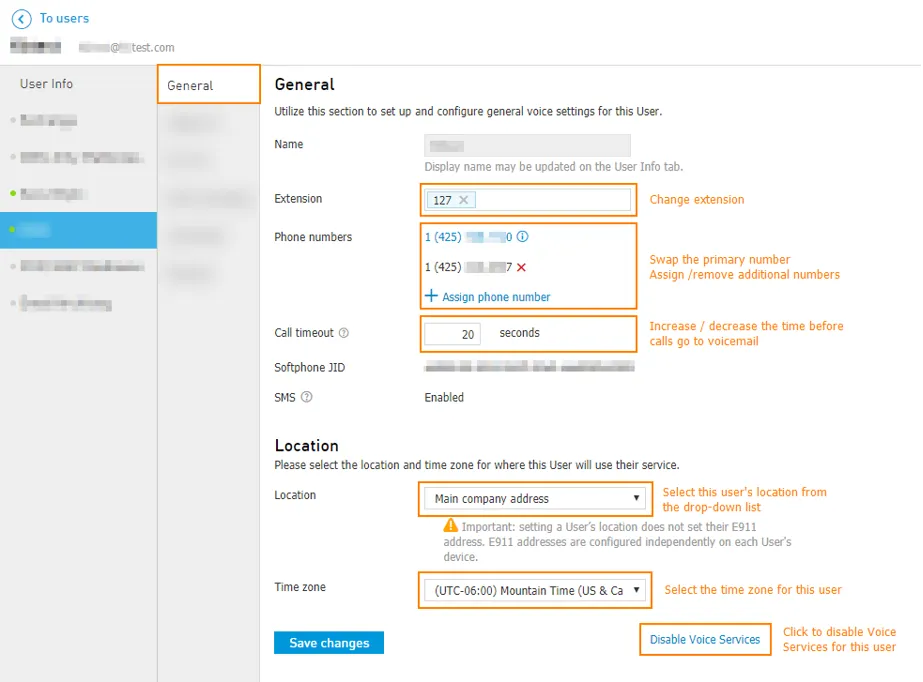This screenshot has width=923, height=682.
Task: Click the Assign phone number link
Action: tap(496, 297)
